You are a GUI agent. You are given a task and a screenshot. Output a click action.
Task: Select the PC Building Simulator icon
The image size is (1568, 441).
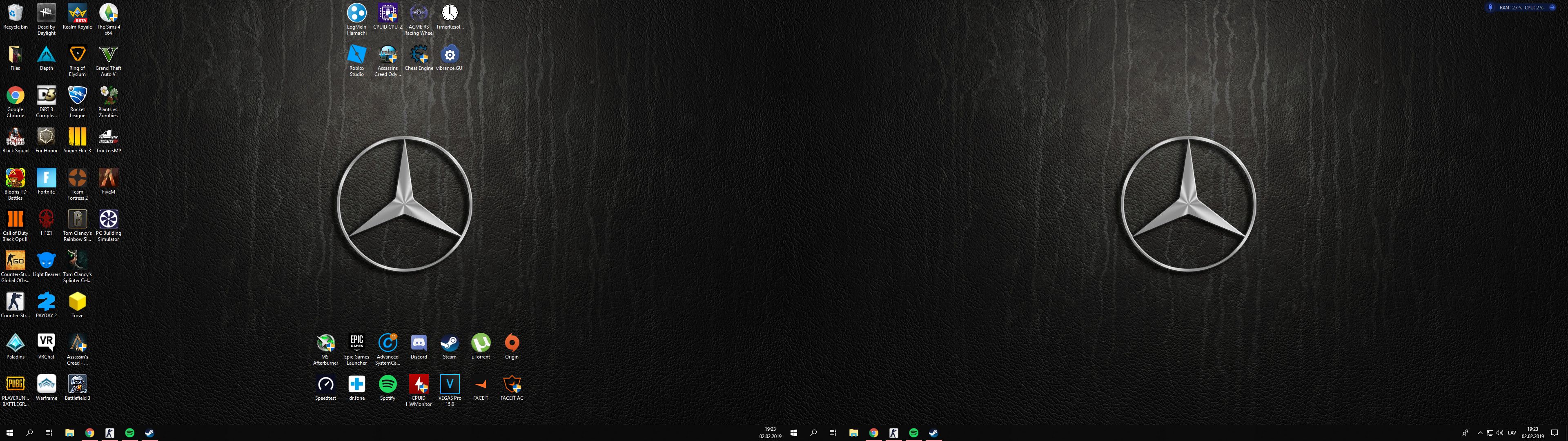coord(108,226)
